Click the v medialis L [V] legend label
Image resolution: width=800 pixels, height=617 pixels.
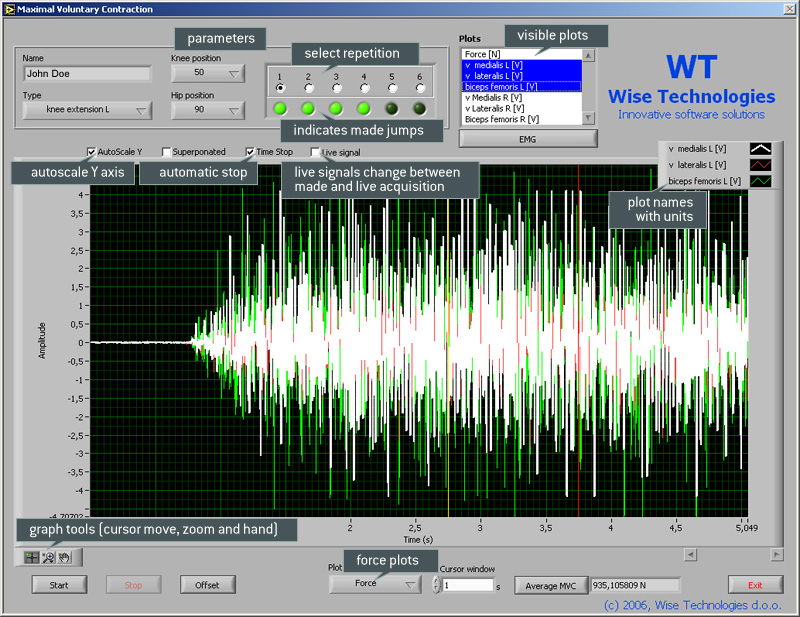coord(697,149)
